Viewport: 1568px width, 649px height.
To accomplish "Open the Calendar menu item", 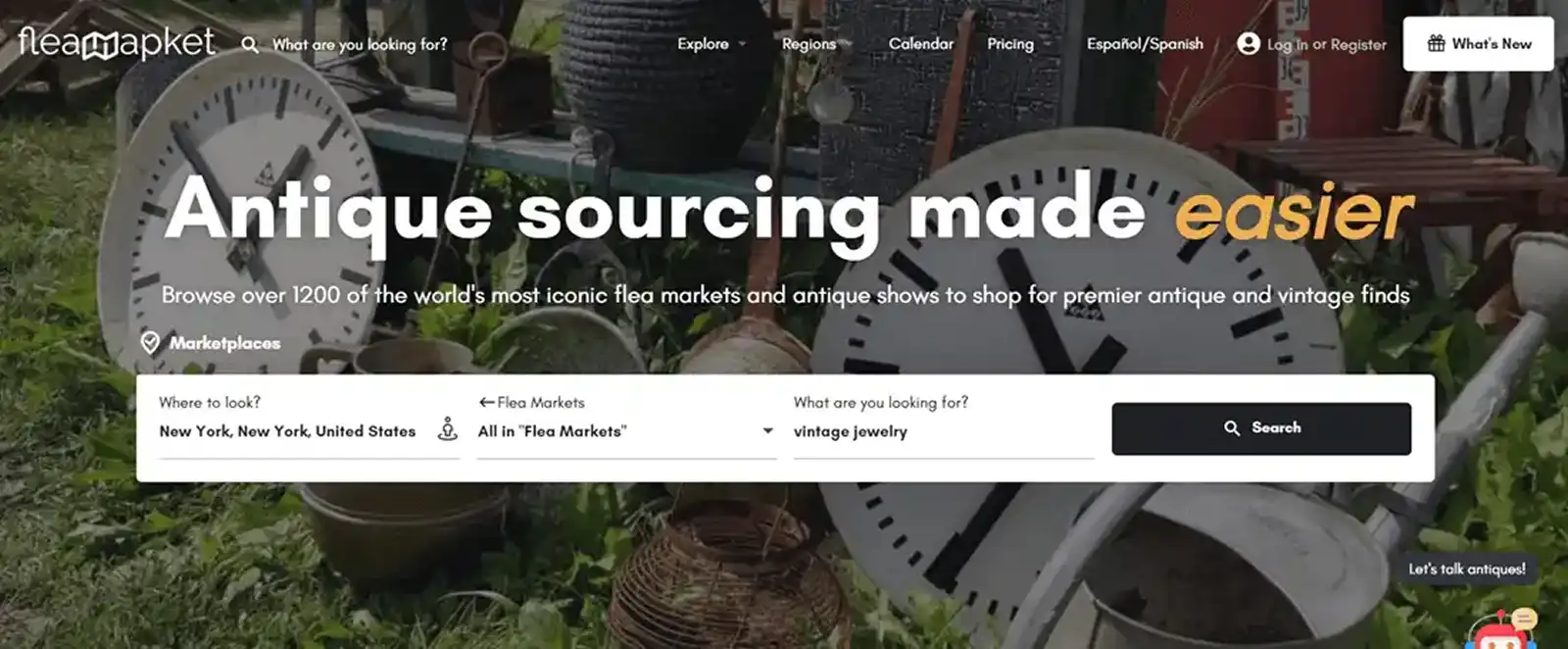I will pos(920,44).
